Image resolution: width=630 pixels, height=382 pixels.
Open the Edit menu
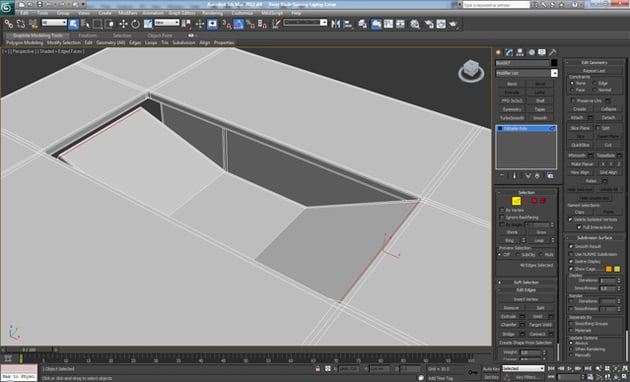pos(25,13)
